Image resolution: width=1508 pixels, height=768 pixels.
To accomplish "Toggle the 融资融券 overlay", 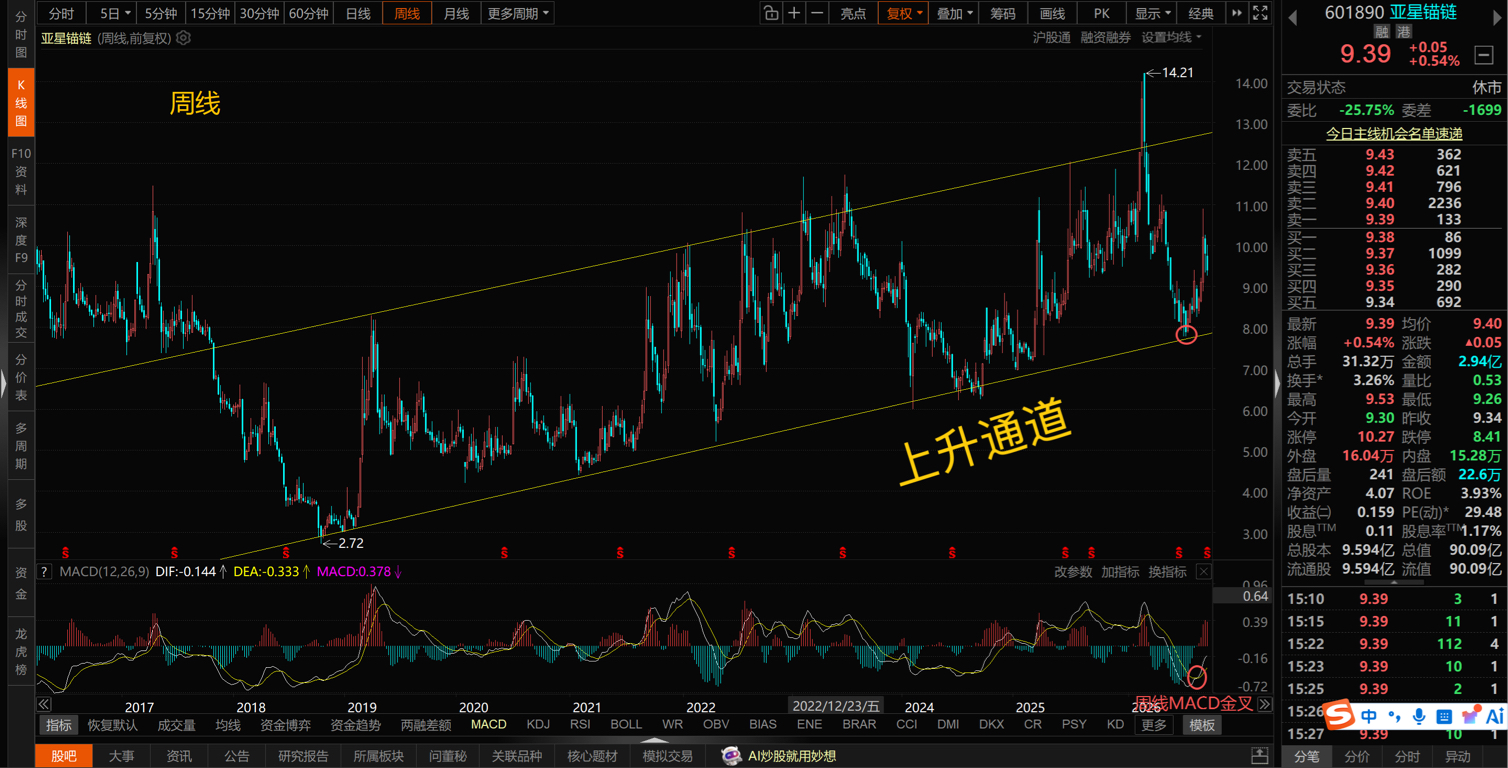I will click(x=1105, y=37).
